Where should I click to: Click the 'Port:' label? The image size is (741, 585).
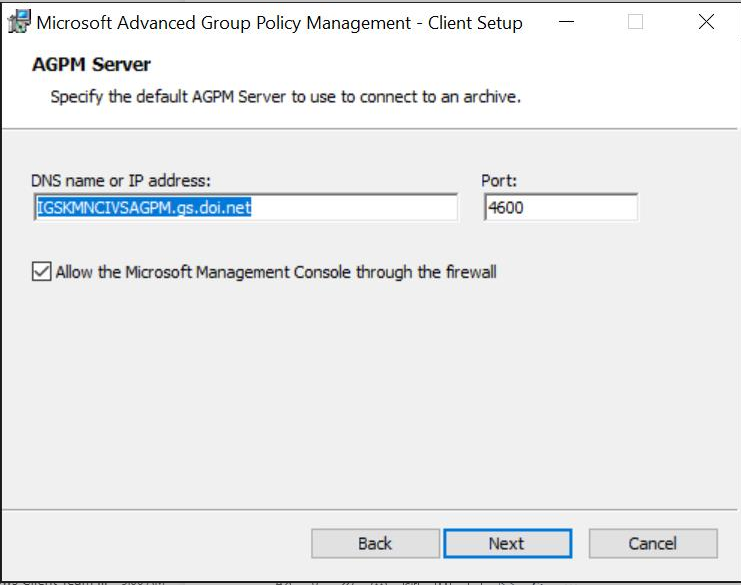tap(499, 181)
